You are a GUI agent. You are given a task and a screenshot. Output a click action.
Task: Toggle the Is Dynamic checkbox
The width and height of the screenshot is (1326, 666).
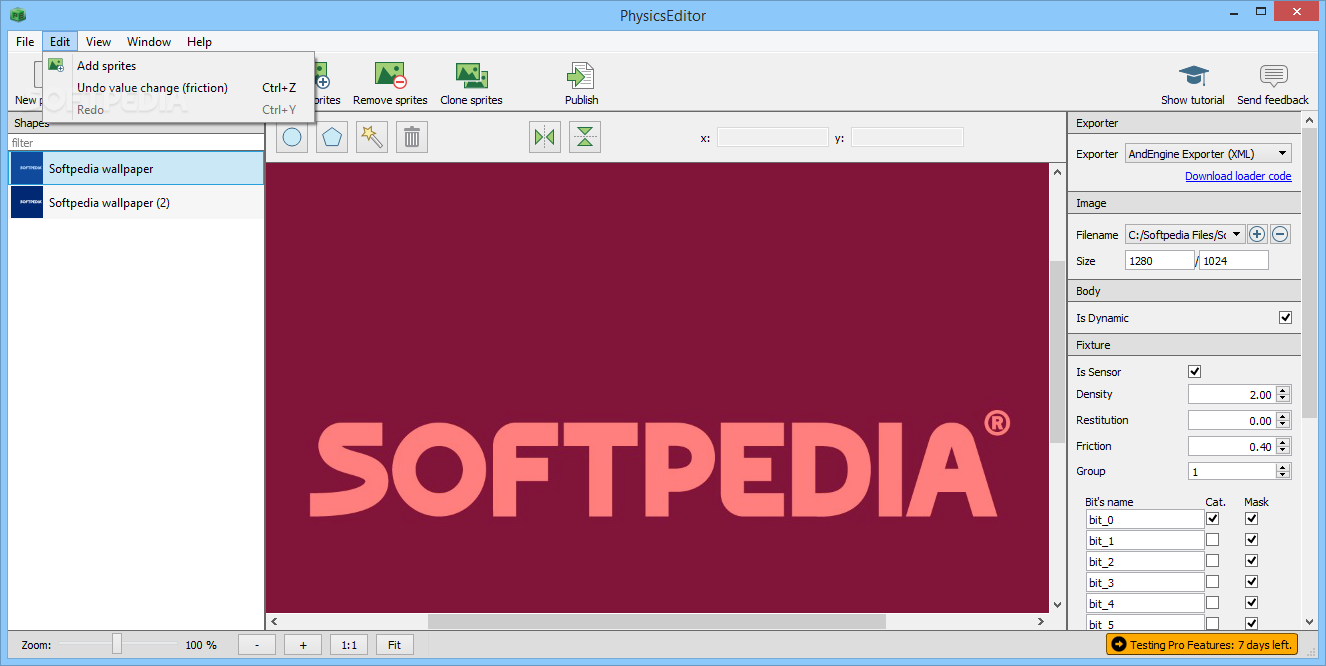click(1286, 318)
